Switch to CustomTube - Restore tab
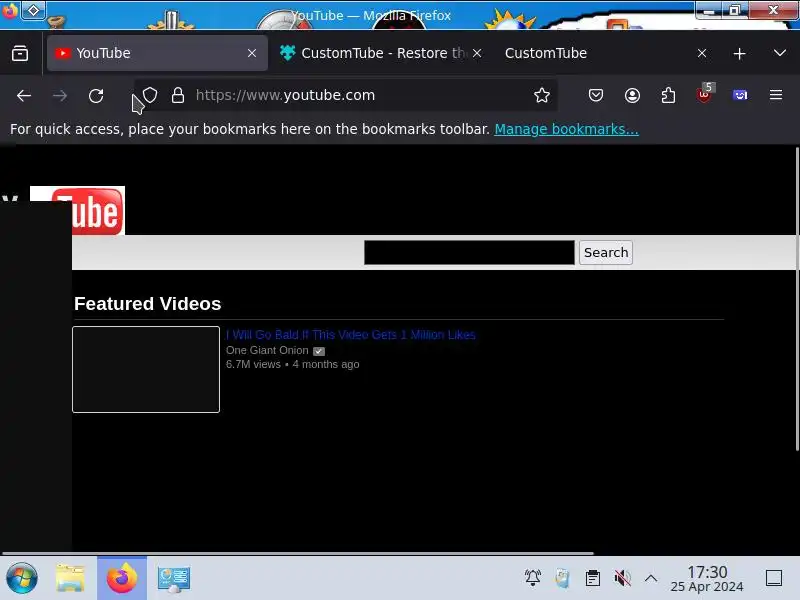Image resolution: width=800 pixels, height=600 pixels. pyautogui.click(x=381, y=53)
